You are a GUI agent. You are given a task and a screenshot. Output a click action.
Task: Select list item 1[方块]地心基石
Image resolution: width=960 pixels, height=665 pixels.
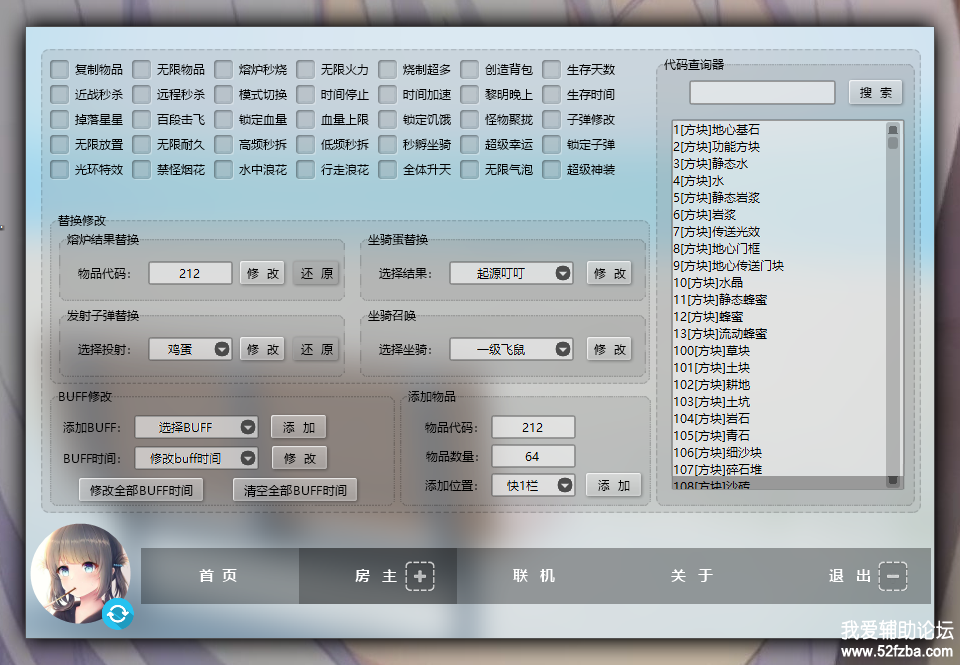coord(779,129)
